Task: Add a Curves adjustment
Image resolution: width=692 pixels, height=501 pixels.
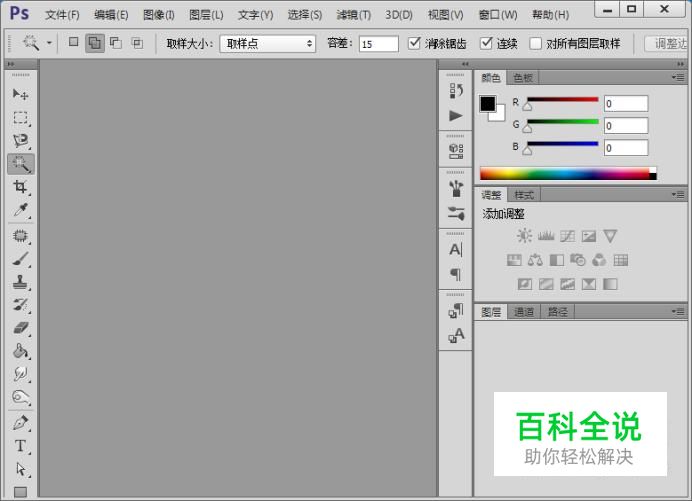Action: 568,236
